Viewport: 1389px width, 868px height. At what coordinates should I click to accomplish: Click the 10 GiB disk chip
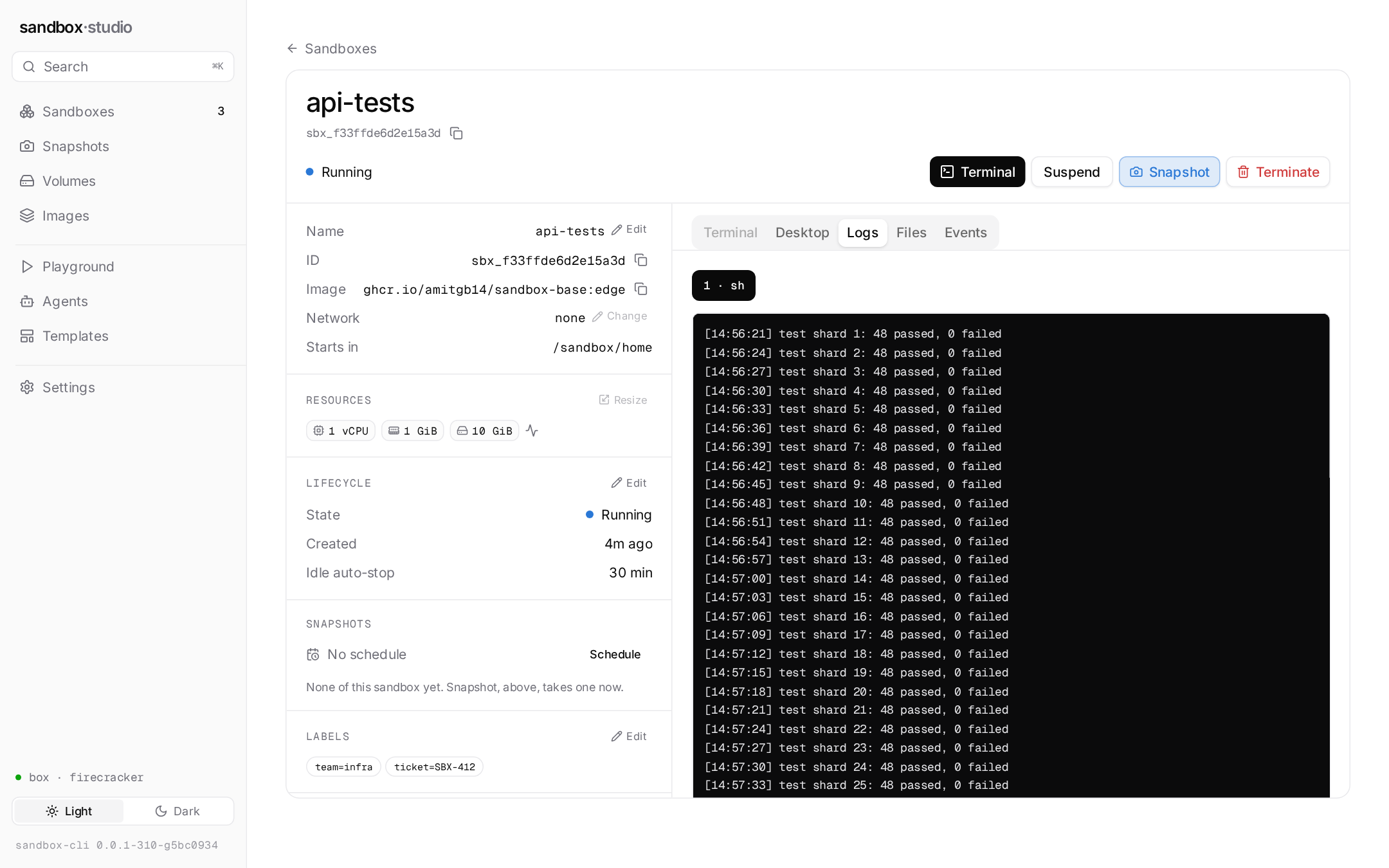[x=485, y=431]
